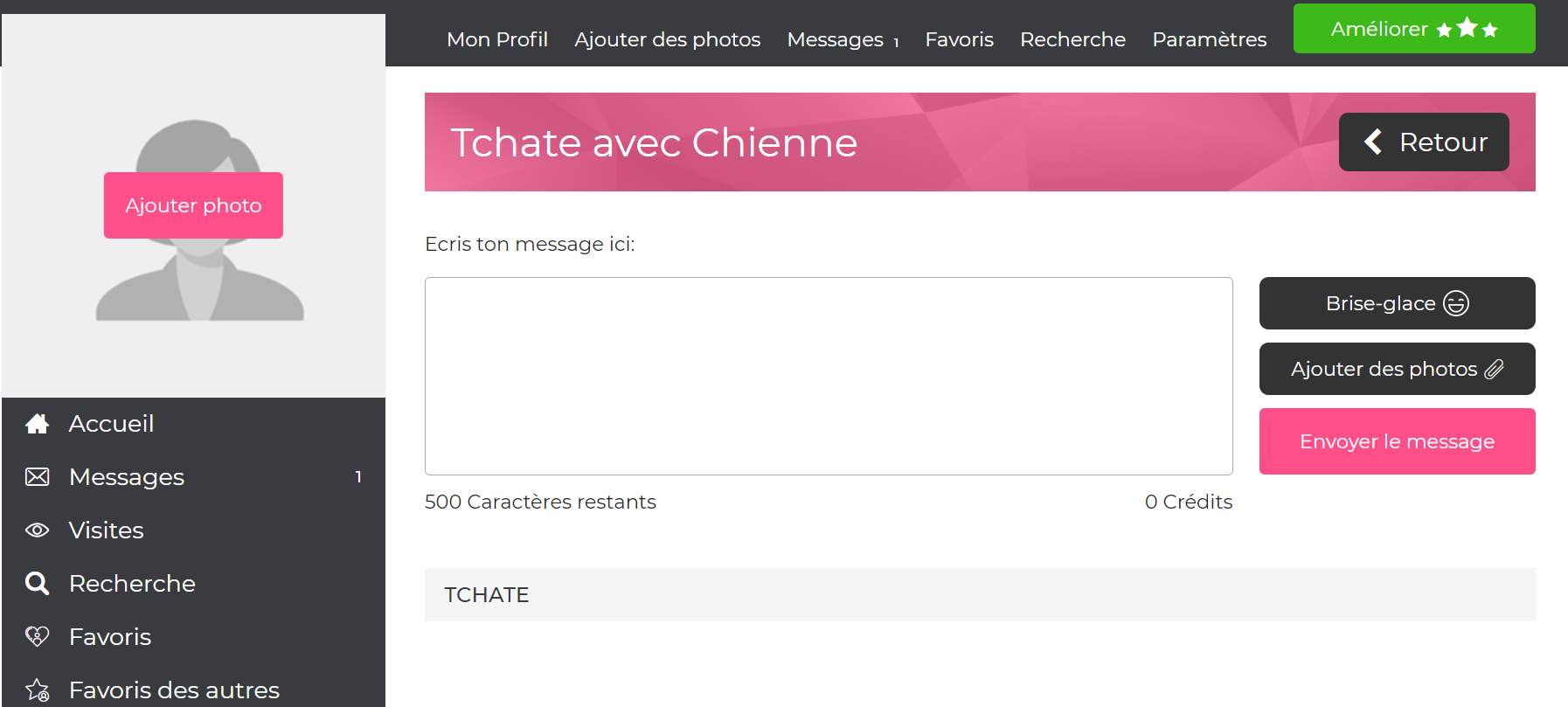Click the Favoris des autres star icon

pos(37,690)
